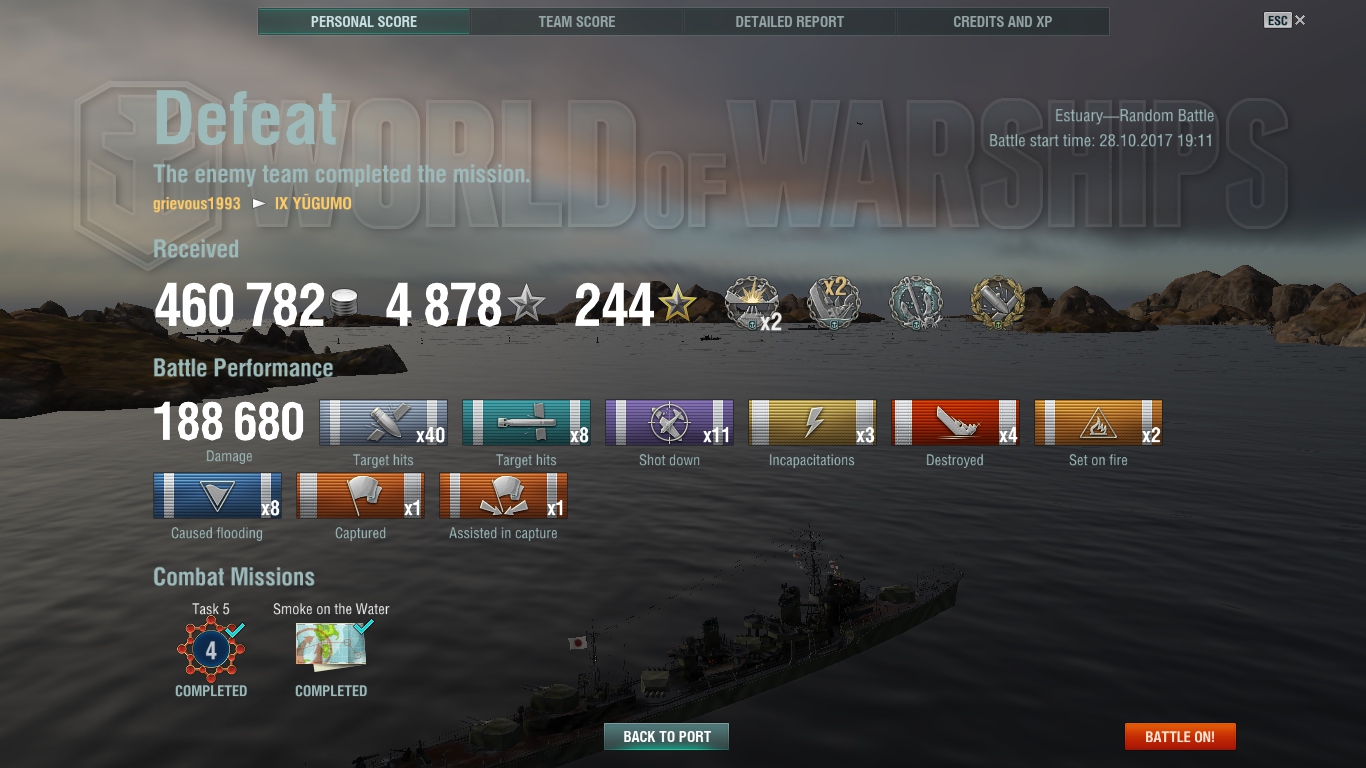Click the Shot down aircraft ribbon
The height and width of the screenshot is (768, 1366).
click(669, 423)
